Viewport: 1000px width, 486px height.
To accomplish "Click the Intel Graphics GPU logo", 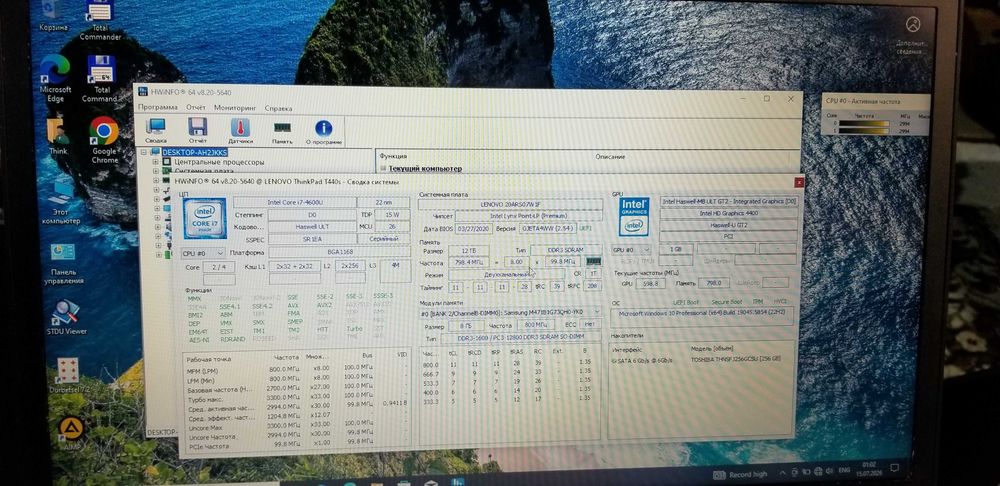I will click(x=634, y=216).
